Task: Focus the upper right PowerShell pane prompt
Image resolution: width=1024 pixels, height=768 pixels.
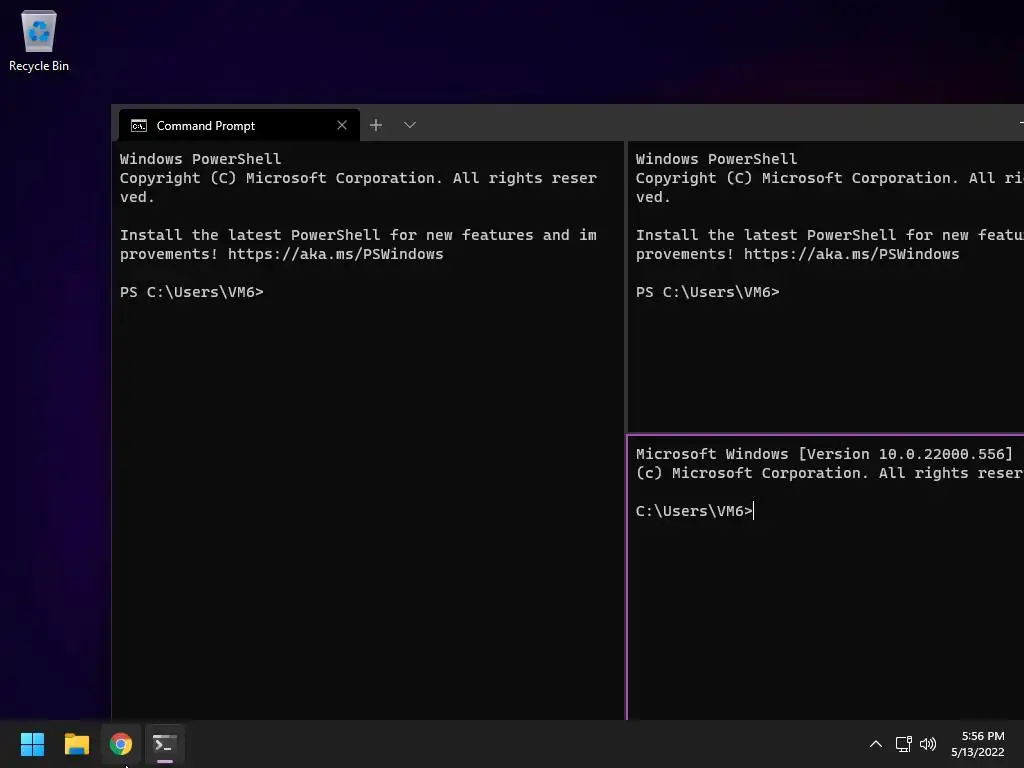Action: [708, 292]
